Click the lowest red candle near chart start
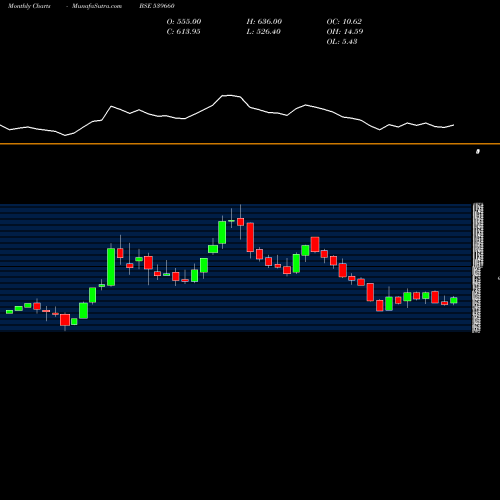Image resolution: width=500 pixels, height=500 pixels. click(65, 320)
